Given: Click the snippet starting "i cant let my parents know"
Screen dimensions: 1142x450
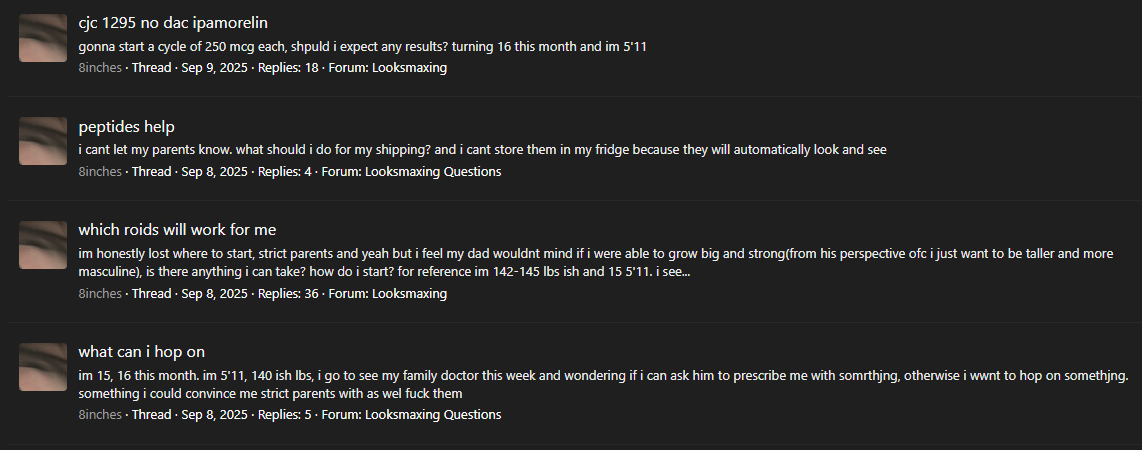Looking at the screenshot, I should (x=482, y=150).
